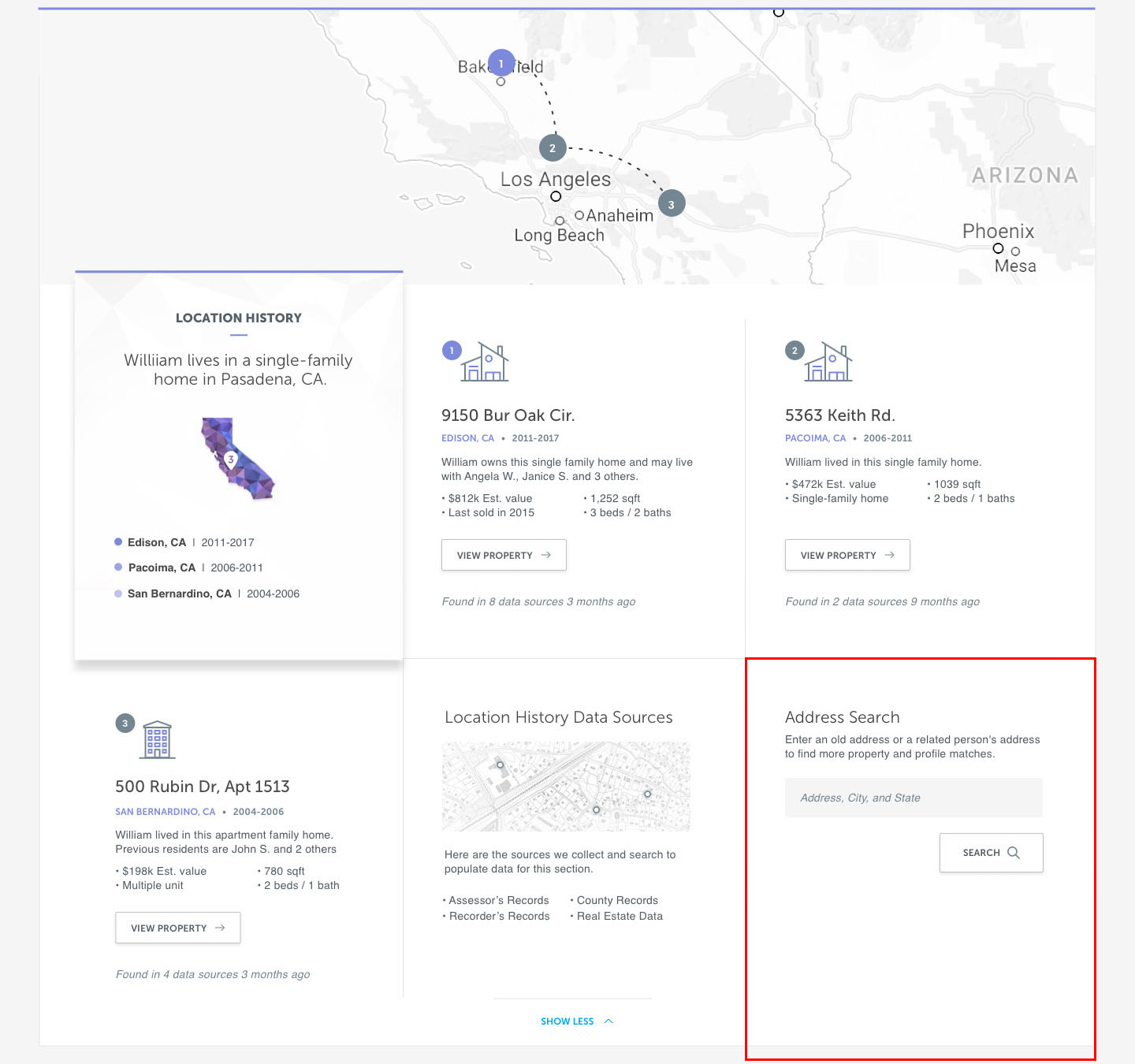Click the numbered badge 3 on the California state map
This screenshot has width=1135, height=1064.
coord(231,458)
